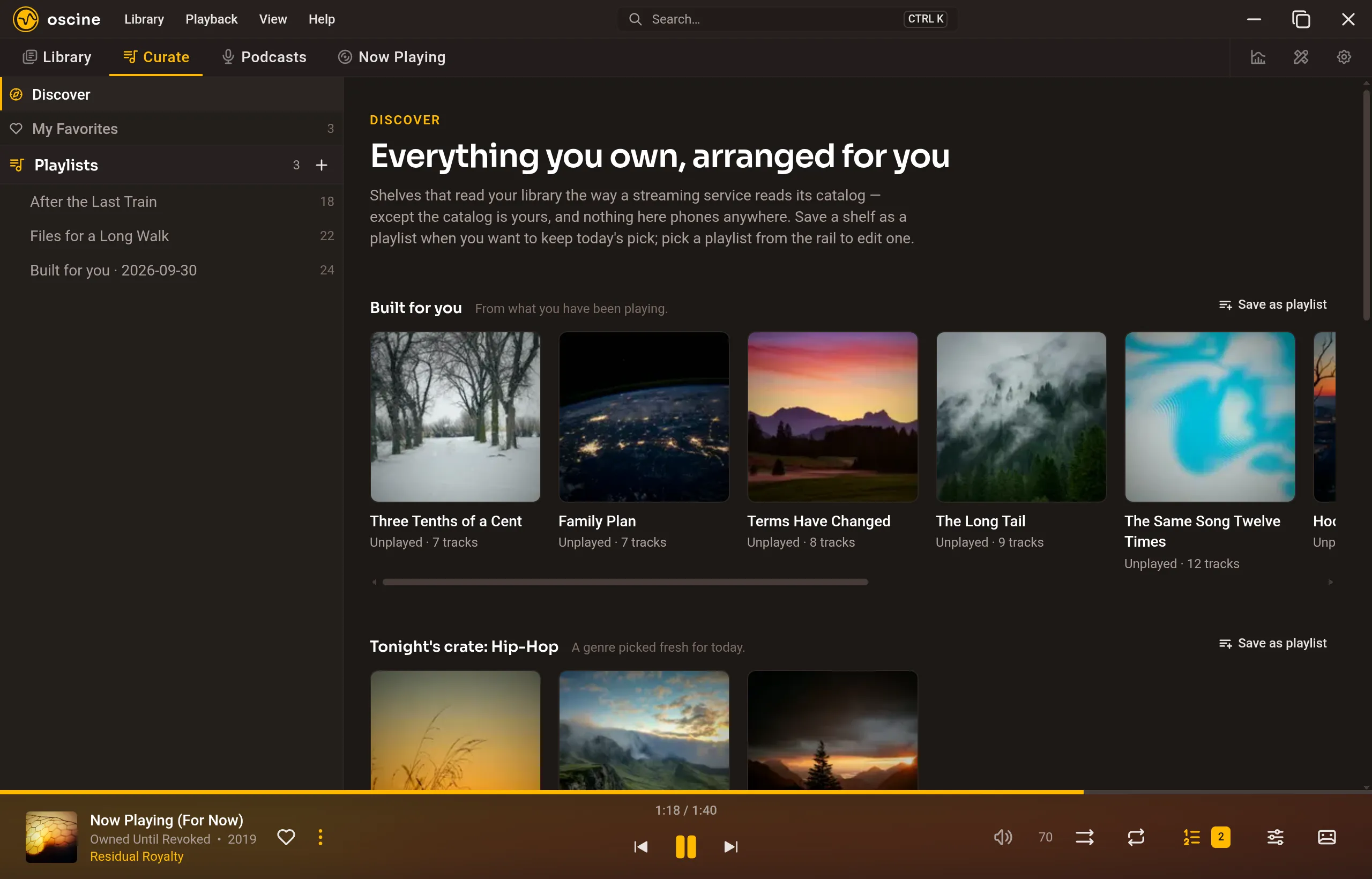
Task: Mute with the speaker volume icon
Action: [1003, 837]
